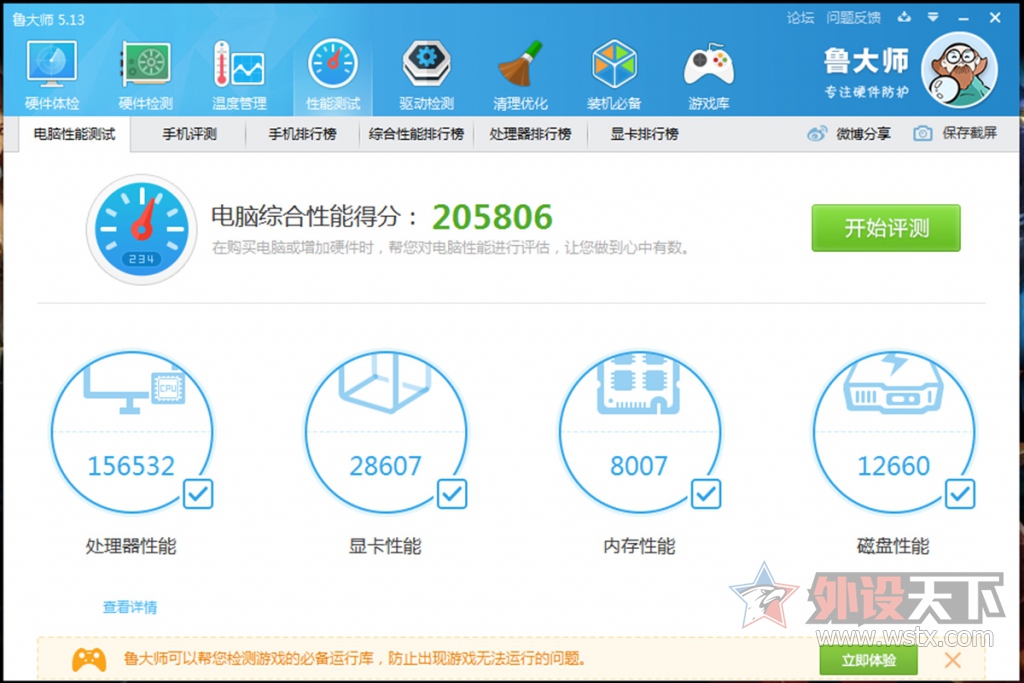The width and height of the screenshot is (1024, 683).
Task: Switch to the 电脑性能测试 tab
Action: (x=74, y=135)
